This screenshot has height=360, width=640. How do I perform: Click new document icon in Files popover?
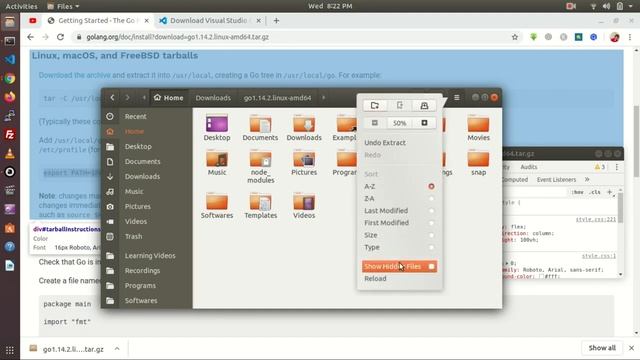pos(400,106)
